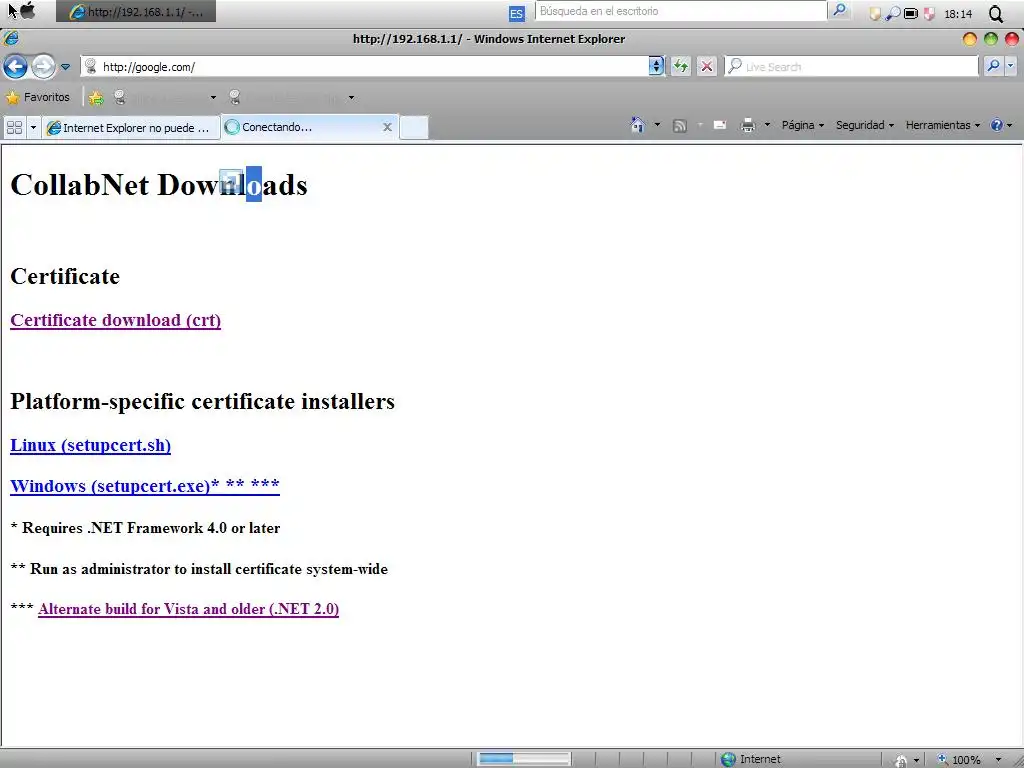The width and height of the screenshot is (1024, 768).
Task: Open Certificate download (crt) link
Action: 116,320
